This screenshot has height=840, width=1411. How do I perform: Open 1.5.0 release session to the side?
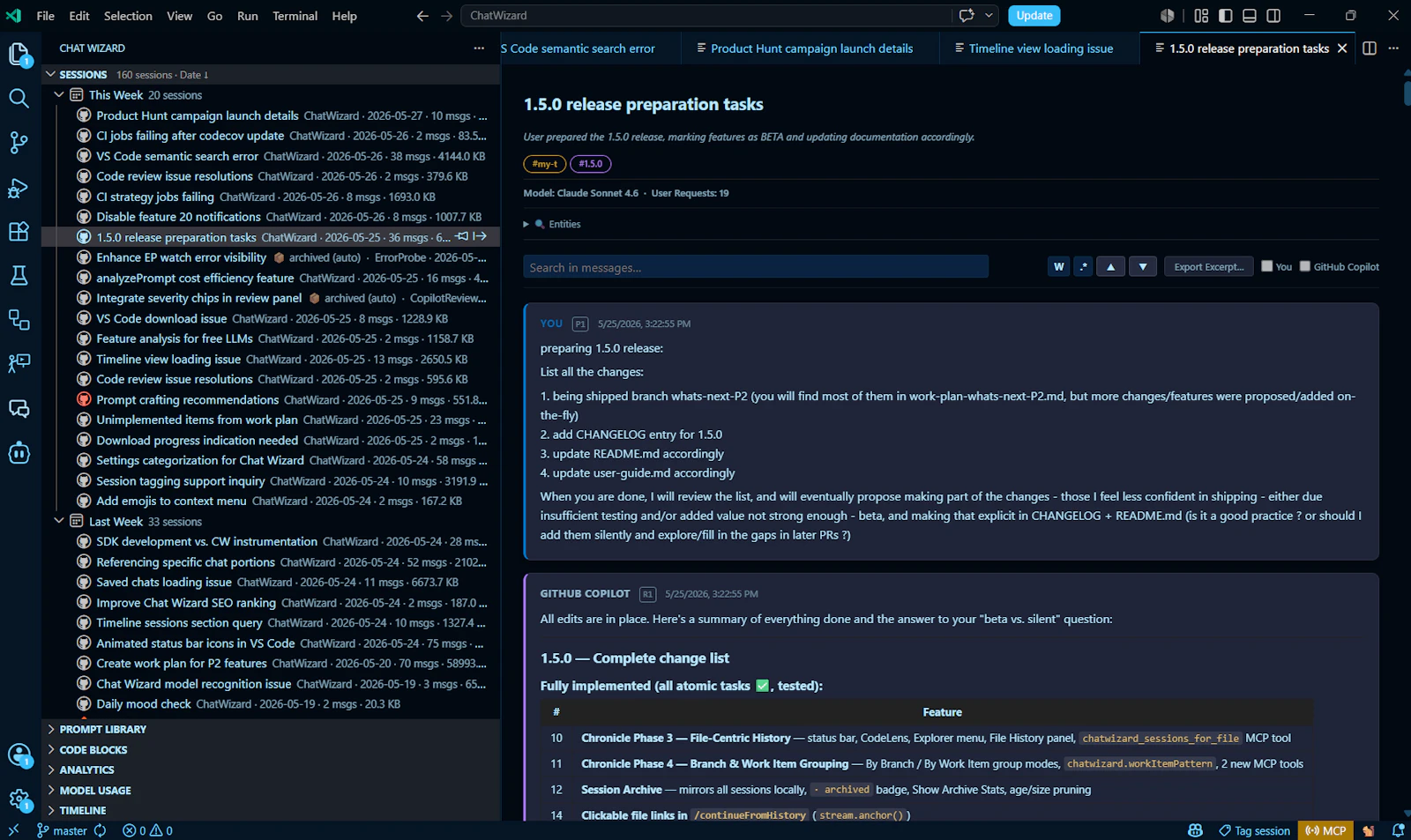click(480, 236)
